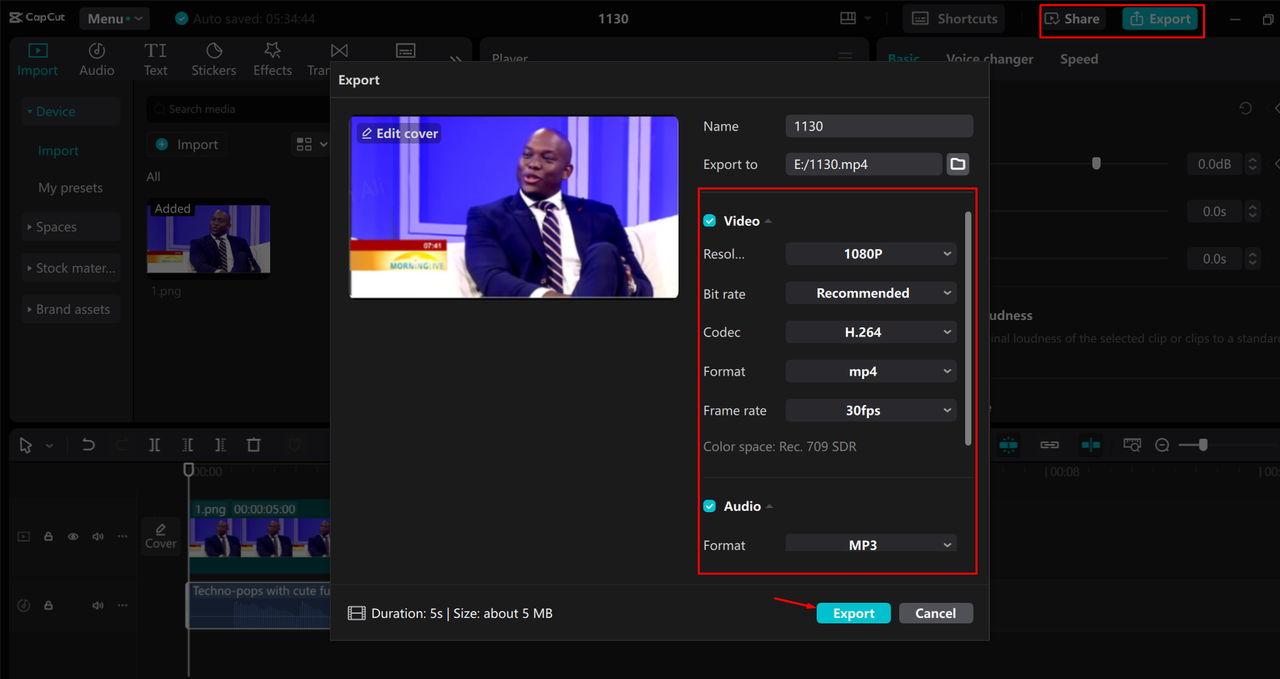Click the Split icon in timeline toolbar
1280x679 pixels.
coord(154,445)
